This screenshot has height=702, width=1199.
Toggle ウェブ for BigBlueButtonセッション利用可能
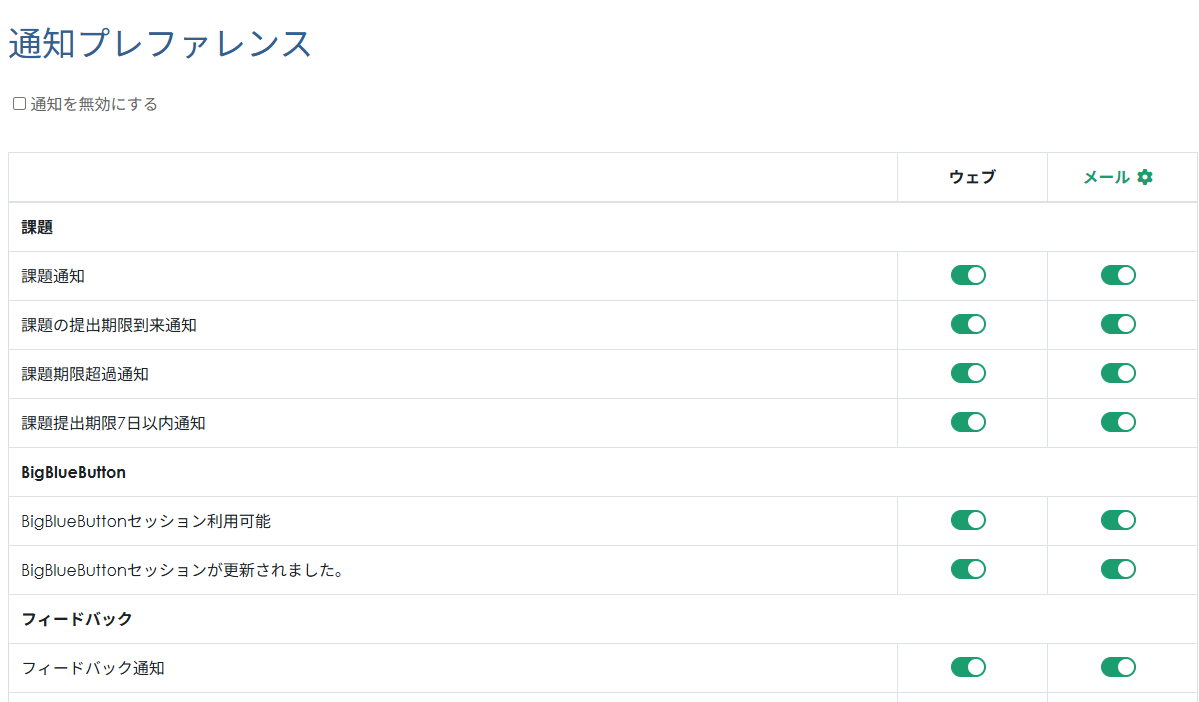(968, 520)
